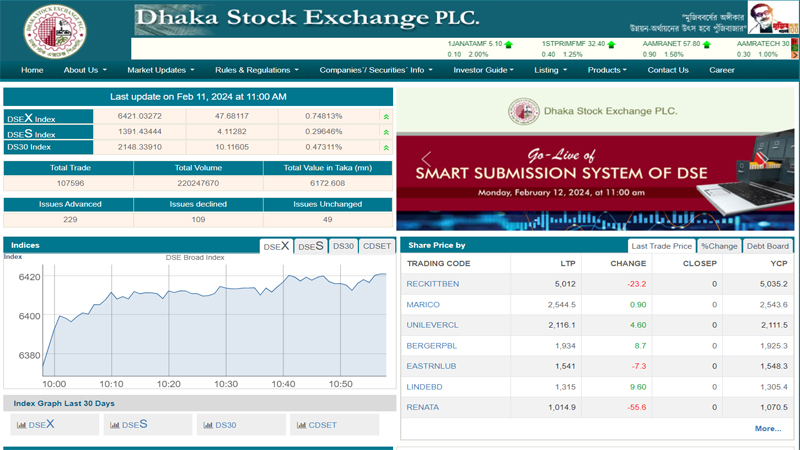The image size is (800, 450).
Task: Click the More... link below share prices
Action: [x=768, y=428]
